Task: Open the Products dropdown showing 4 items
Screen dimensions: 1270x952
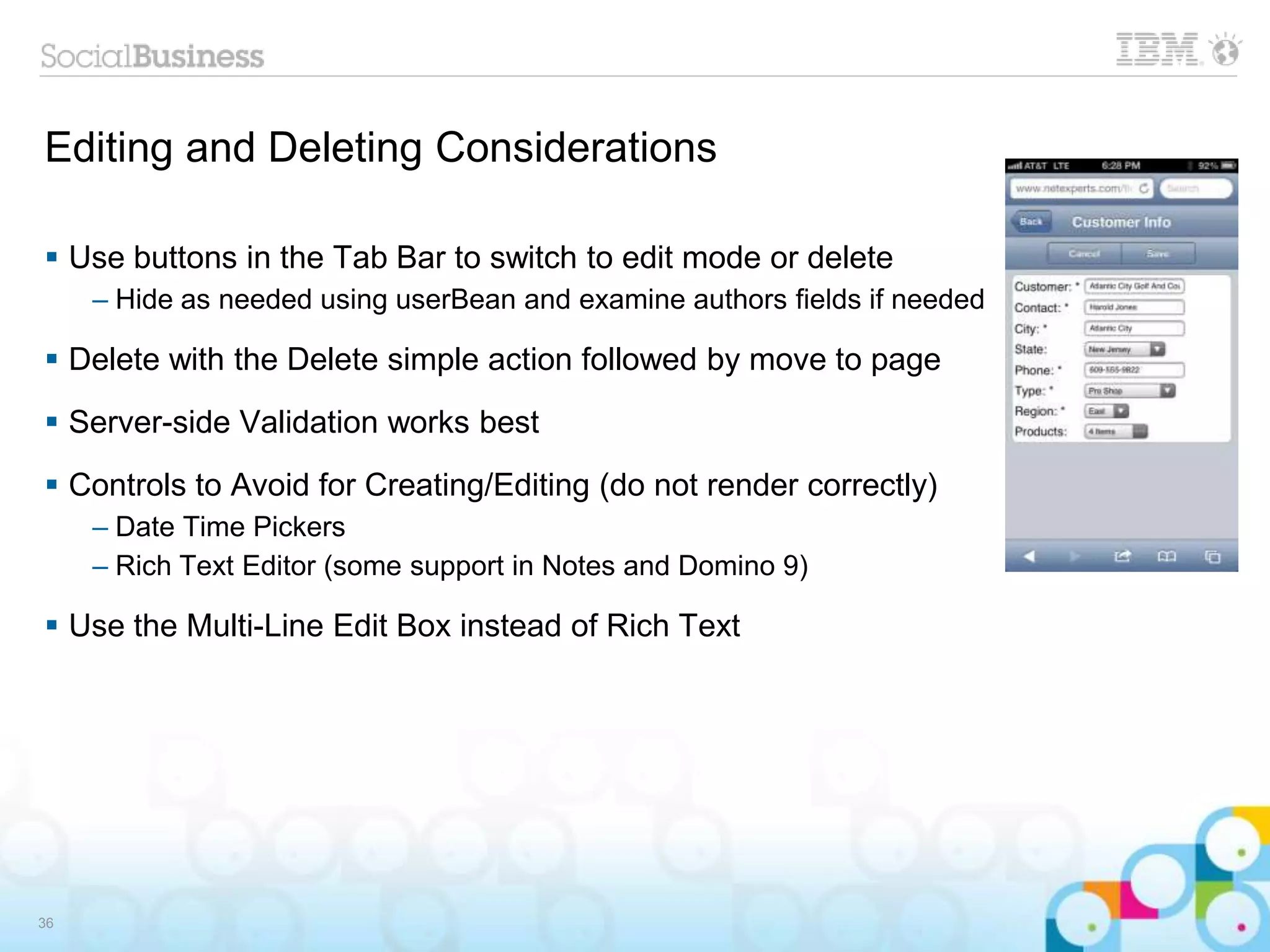Action: 1116,431
